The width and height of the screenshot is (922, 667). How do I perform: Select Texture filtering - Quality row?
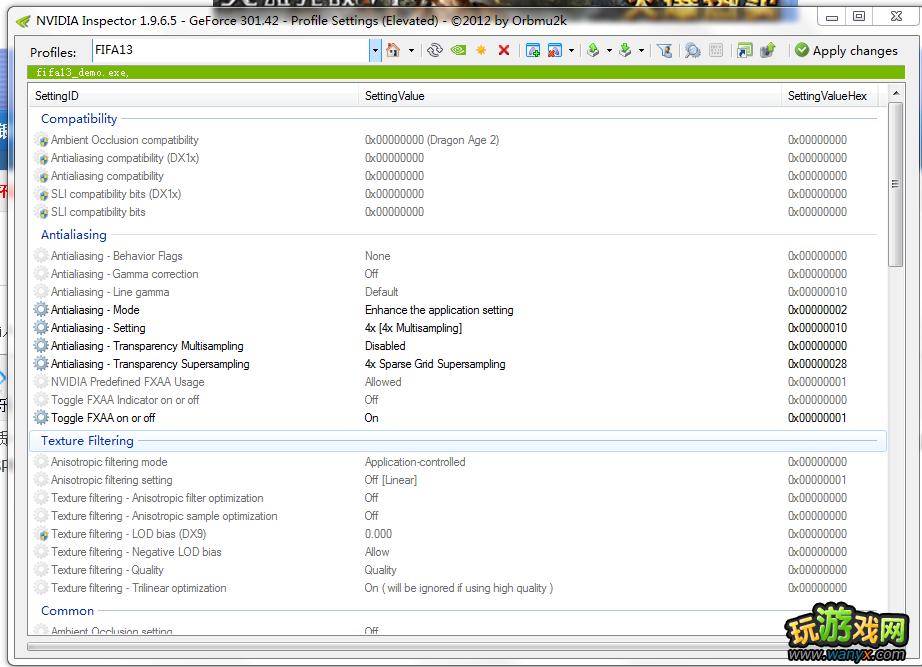pos(457,570)
